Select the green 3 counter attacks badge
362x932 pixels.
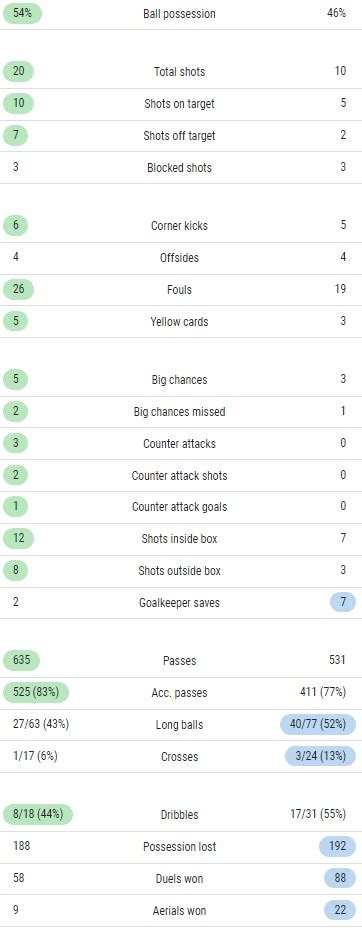pos(18,443)
